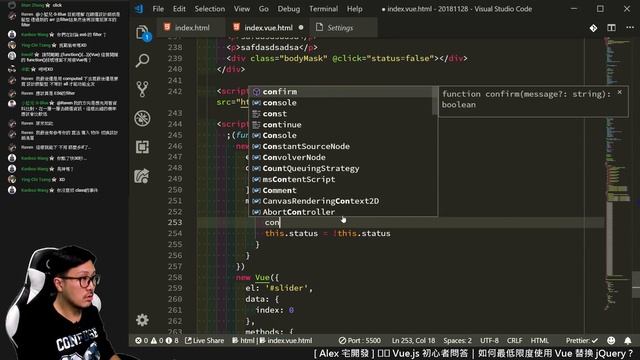Change language mode via HTML

tap(540, 340)
